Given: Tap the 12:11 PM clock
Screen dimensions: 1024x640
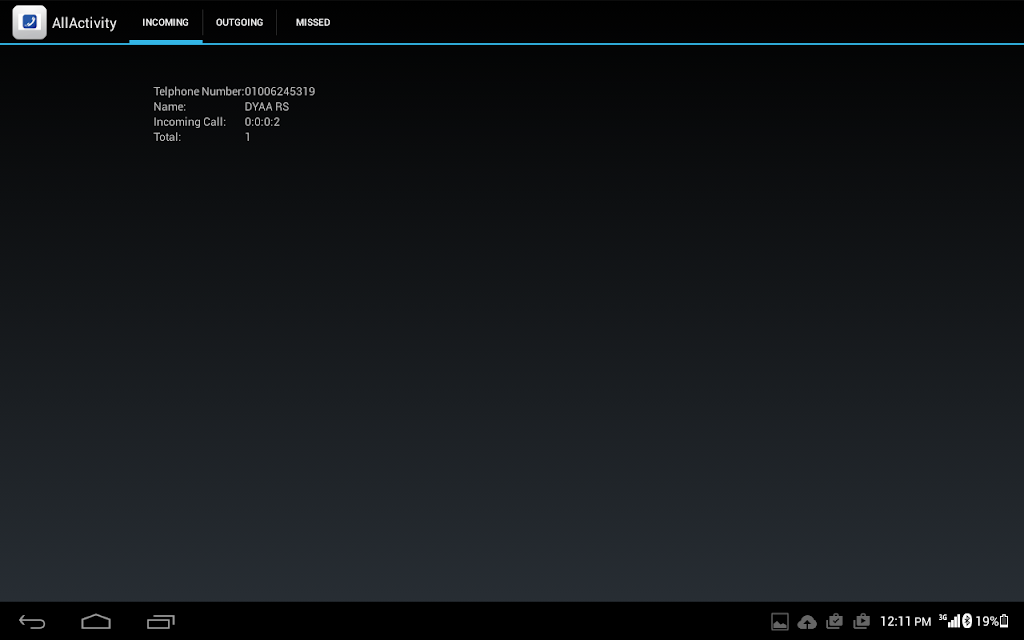Looking at the screenshot, I should [x=905, y=622].
